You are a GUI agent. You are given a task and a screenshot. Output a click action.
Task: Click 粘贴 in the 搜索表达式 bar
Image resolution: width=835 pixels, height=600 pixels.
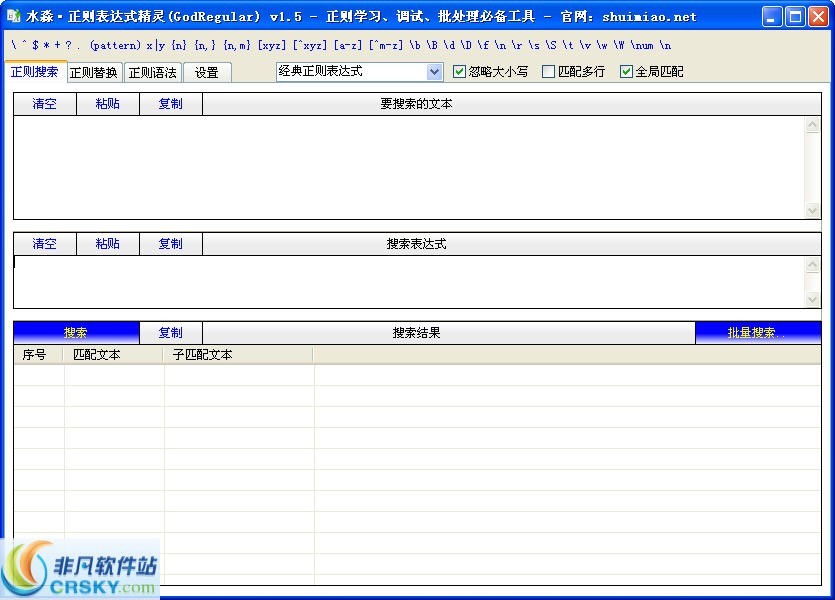point(108,244)
